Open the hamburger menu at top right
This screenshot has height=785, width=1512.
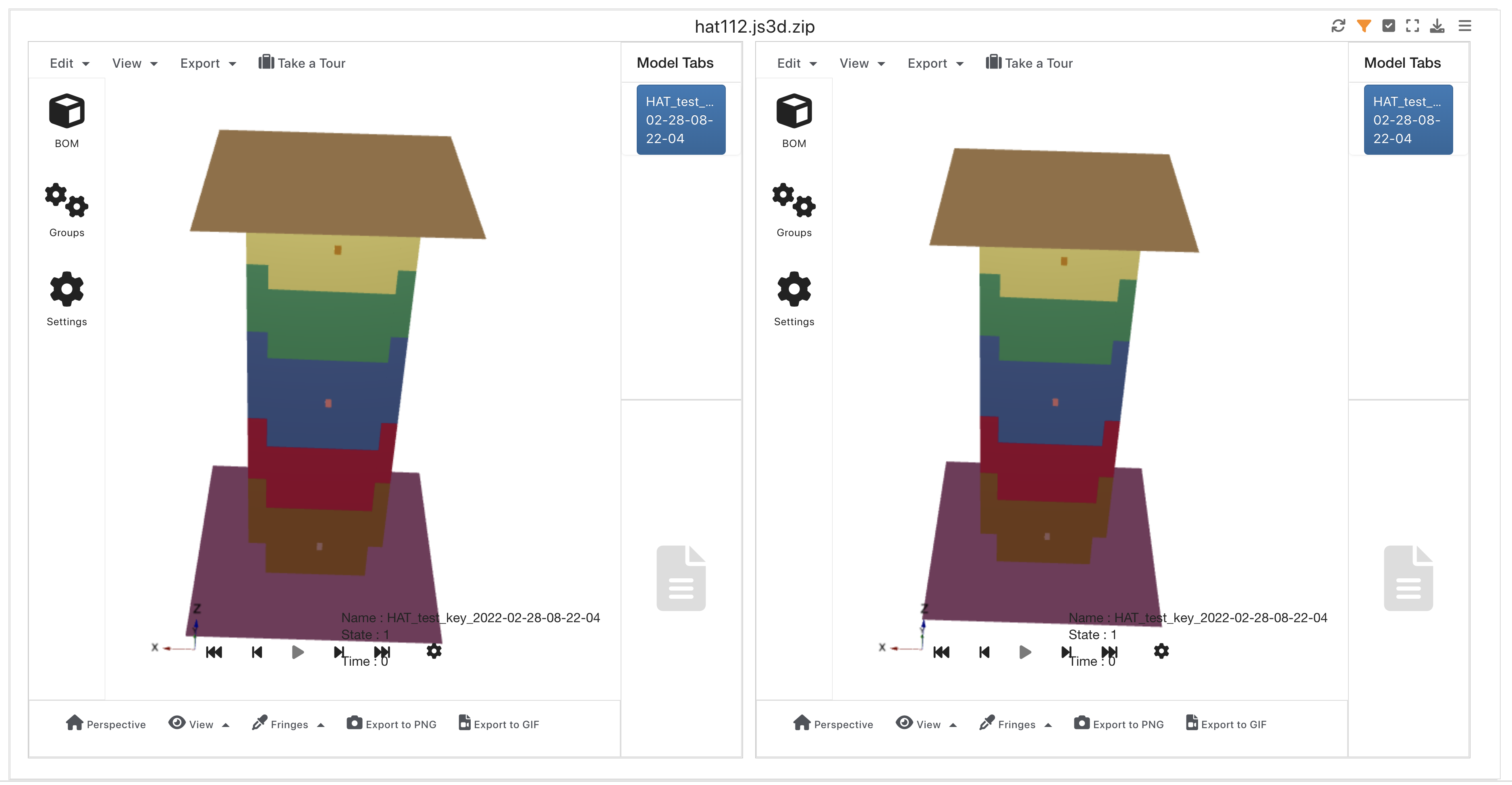[x=1464, y=26]
